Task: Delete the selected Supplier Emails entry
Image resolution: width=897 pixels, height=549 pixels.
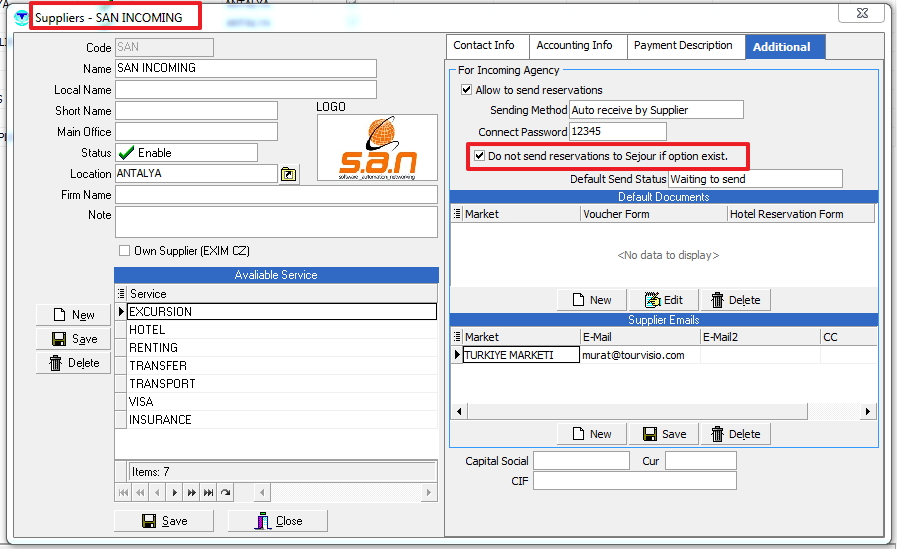Action: [x=734, y=434]
